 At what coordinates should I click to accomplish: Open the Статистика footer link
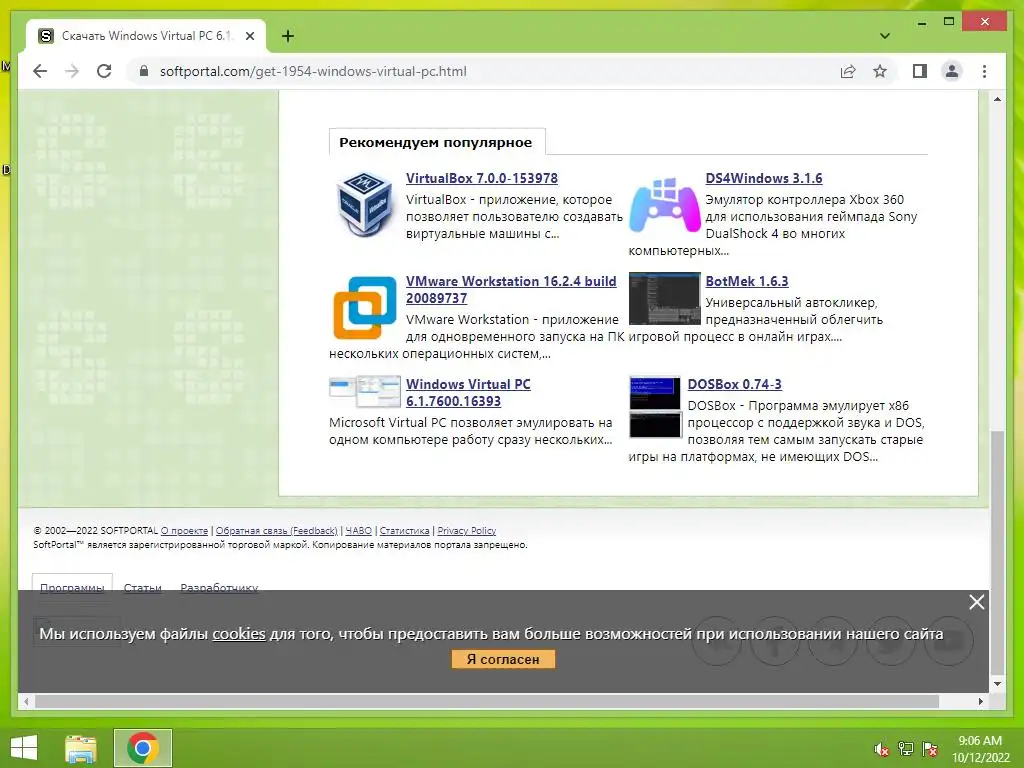click(404, 531)
